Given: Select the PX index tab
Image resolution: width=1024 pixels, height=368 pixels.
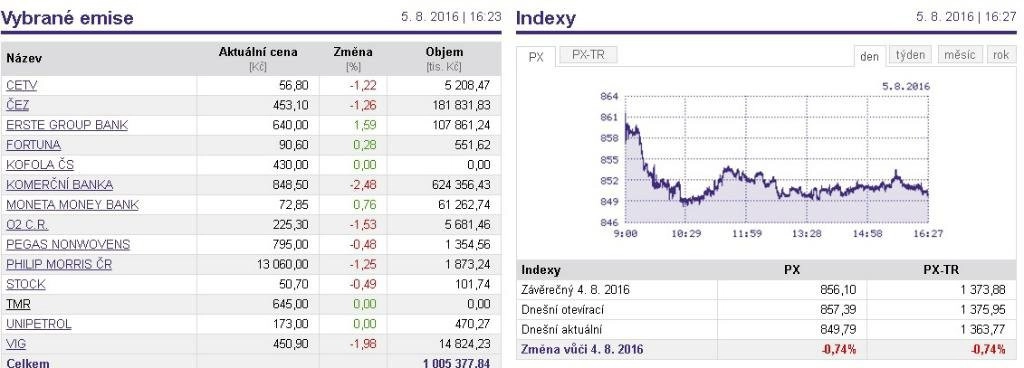Looking at the screenshot, I should coord(536,57).
